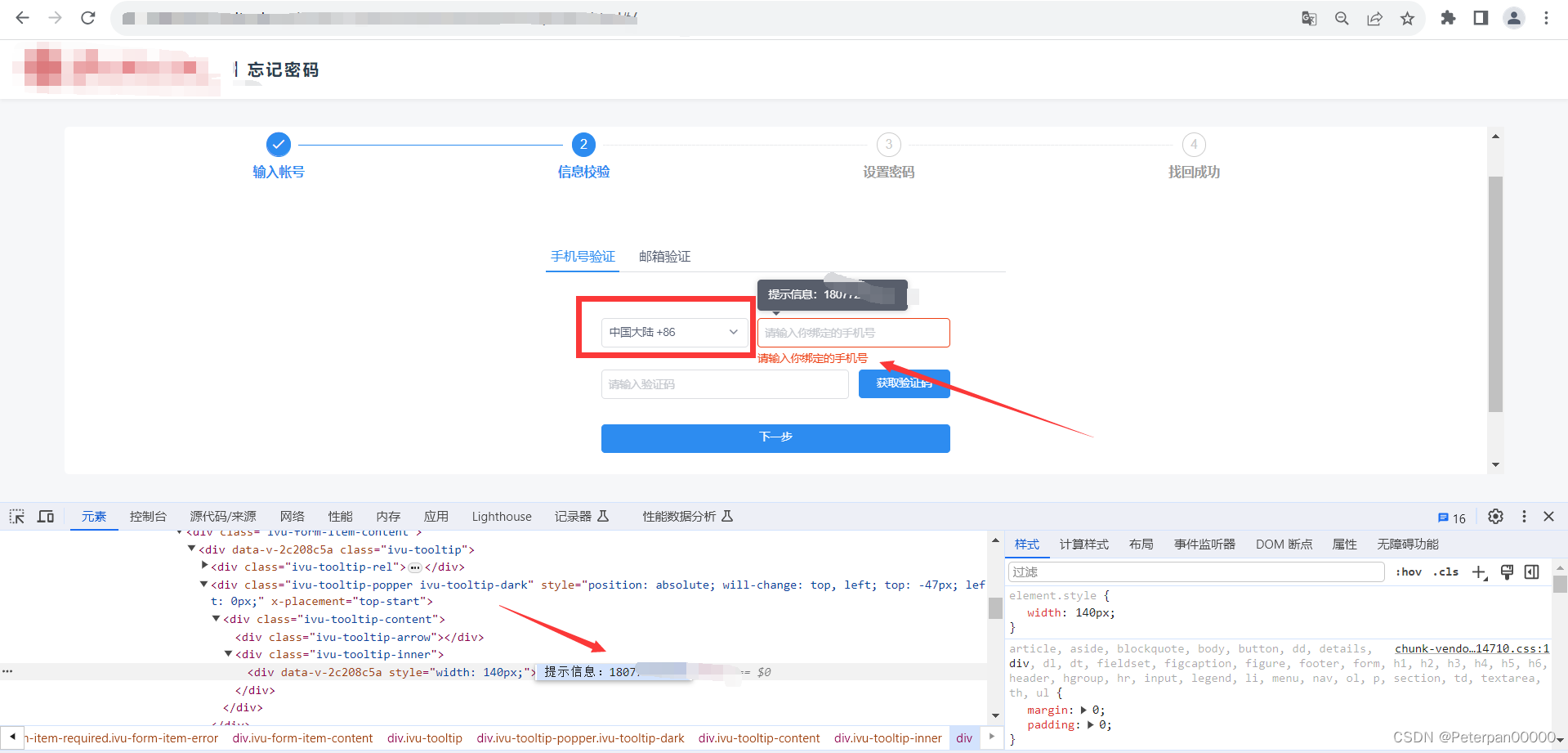The width and height of the screenshot is (1568, 753).
Task: Collapse the ivu-tooltip div node
Action: 192,549
